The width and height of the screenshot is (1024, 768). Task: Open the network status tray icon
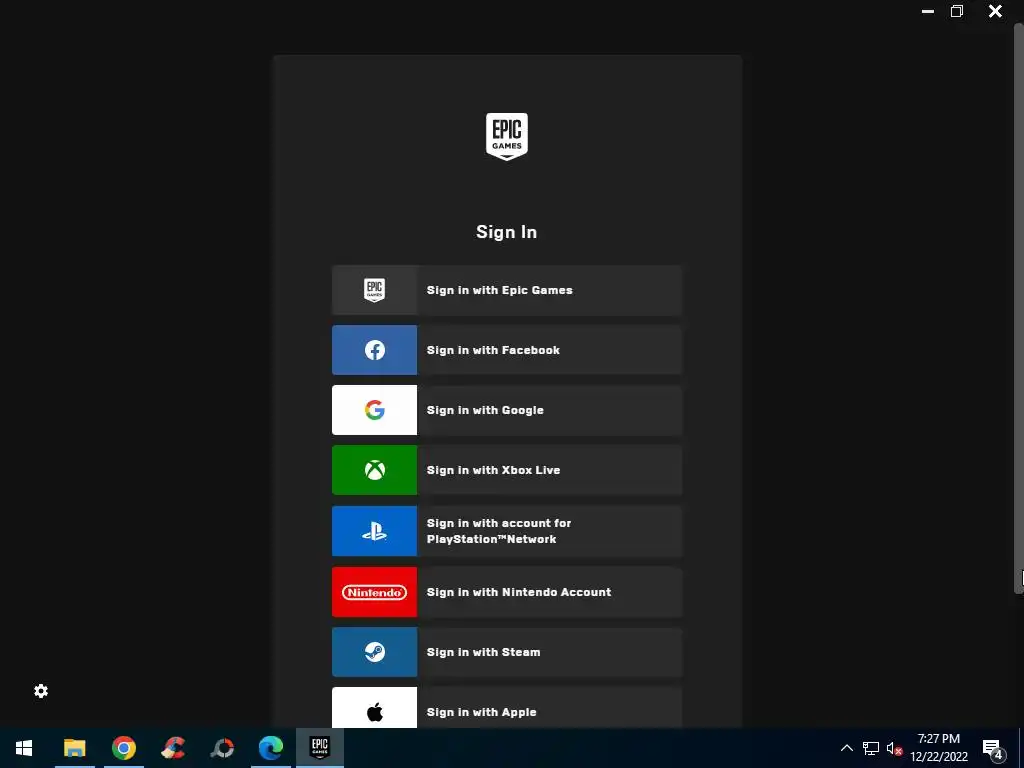pyautogui.click(x=871, y=748)
